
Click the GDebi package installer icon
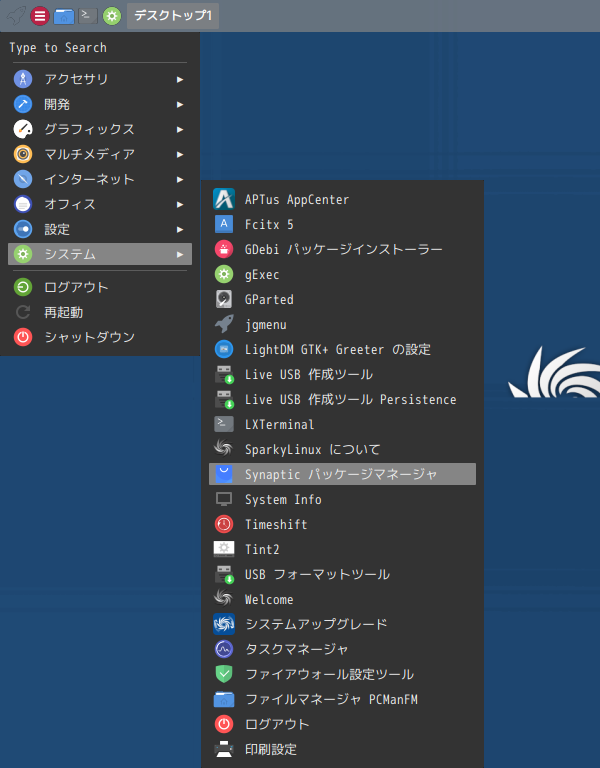224,249
